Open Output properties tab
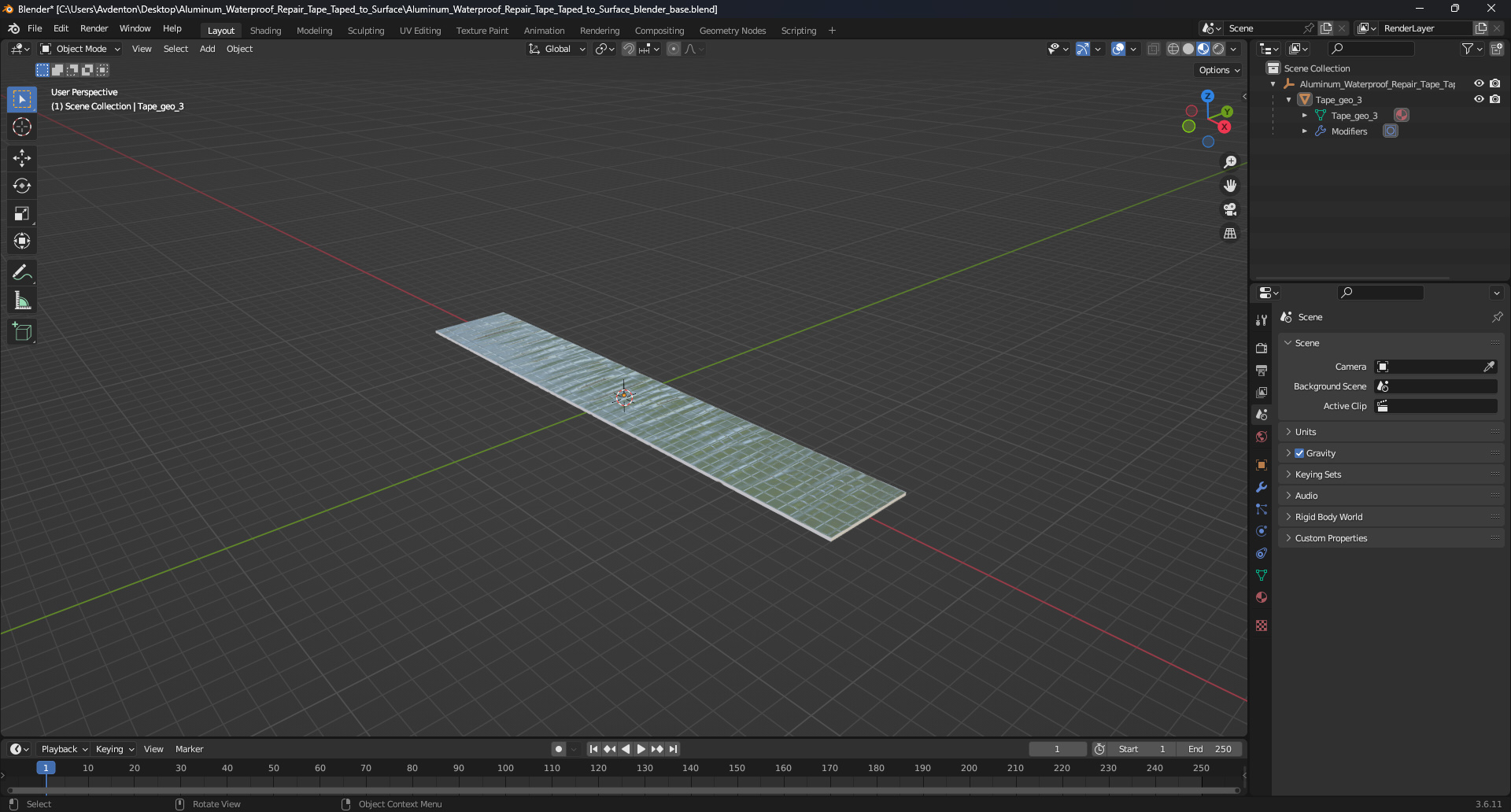1511x812 pixels. pyautogui.click(x=1262, y=370)
